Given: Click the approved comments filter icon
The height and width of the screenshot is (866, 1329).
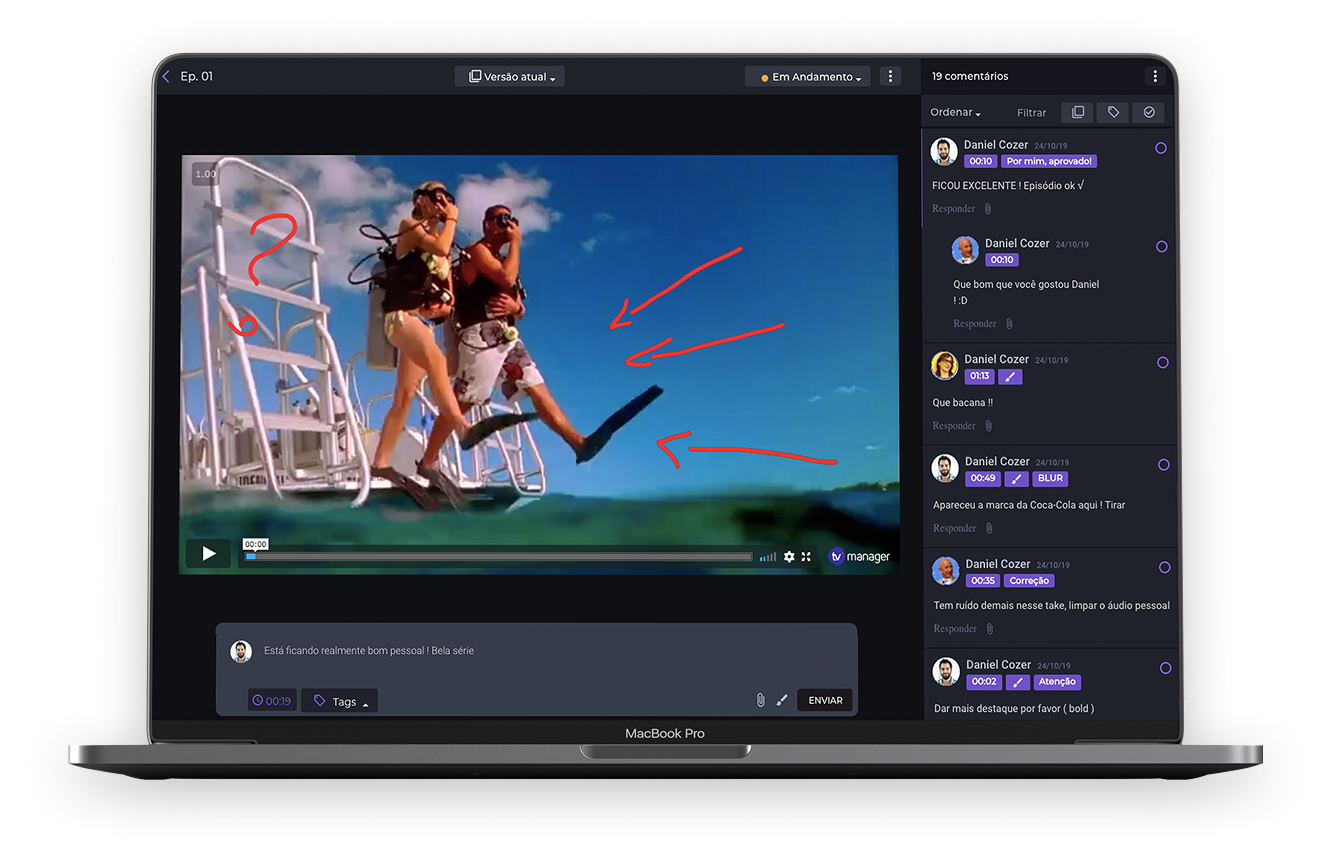Looking at the screenshot, I should coord(1148,112).
